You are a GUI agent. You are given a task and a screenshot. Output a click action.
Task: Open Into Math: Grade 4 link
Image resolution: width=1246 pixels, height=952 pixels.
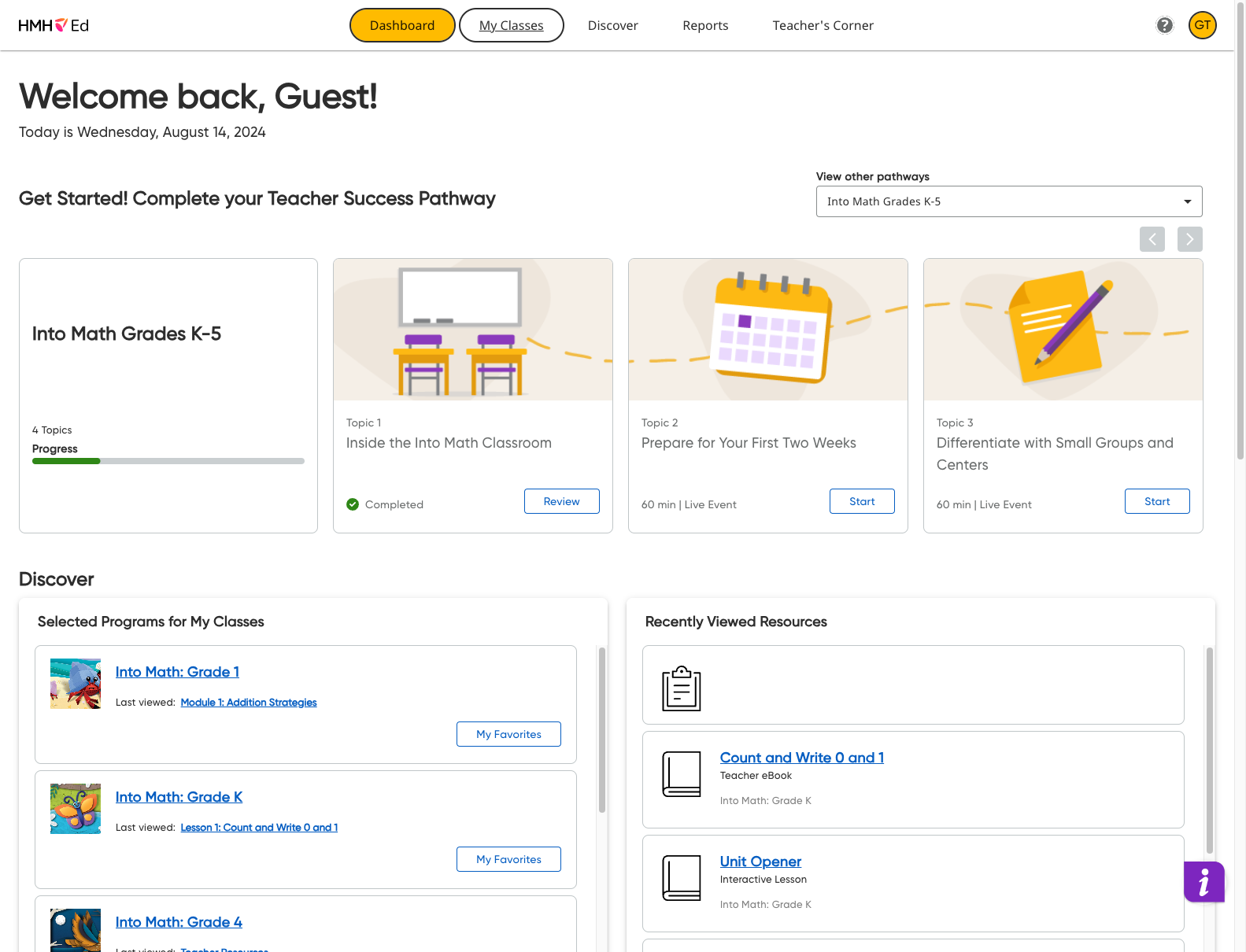coord(179,922)
